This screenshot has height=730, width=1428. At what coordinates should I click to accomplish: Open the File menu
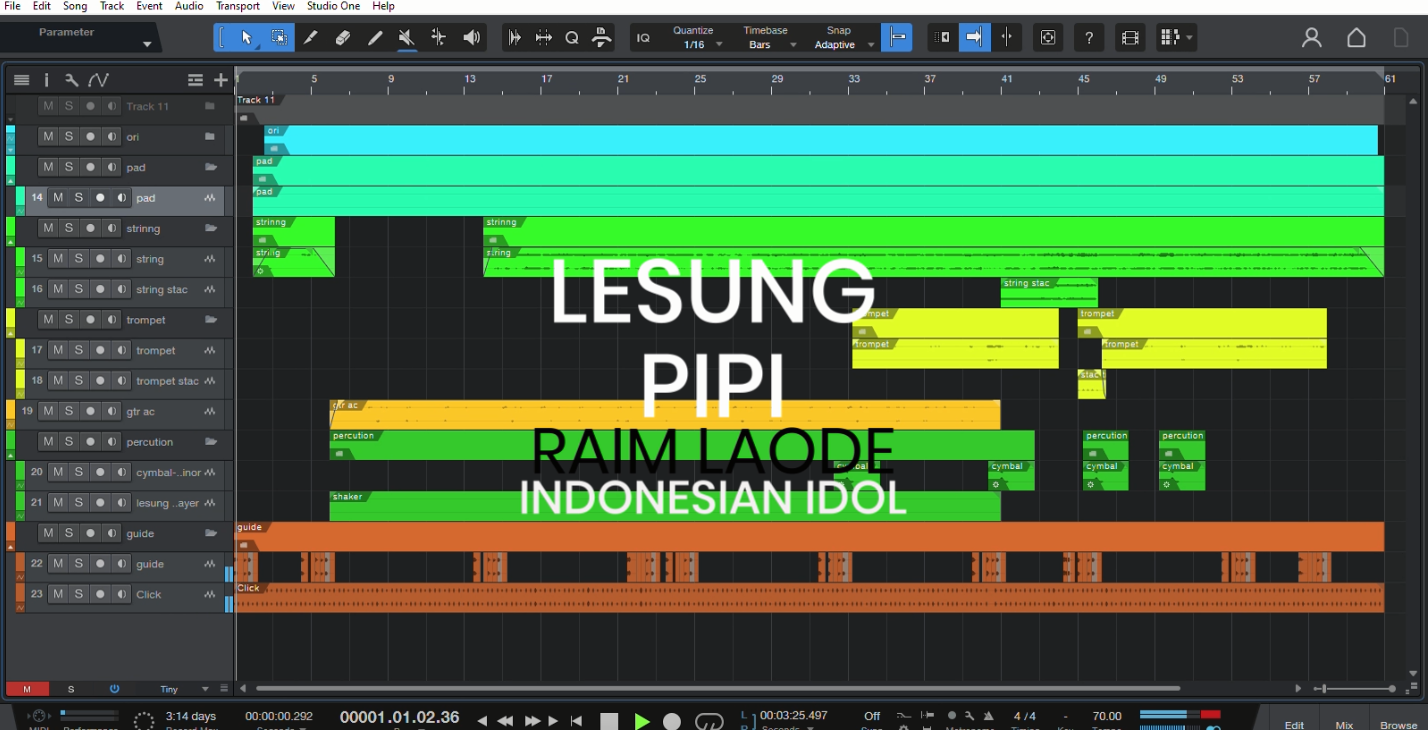pos(12,6)
